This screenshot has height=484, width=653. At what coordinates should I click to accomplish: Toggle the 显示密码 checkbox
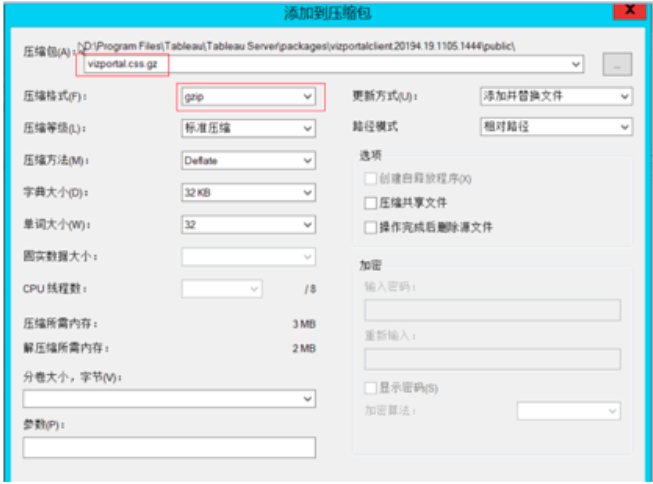pyautogui.click(x=371, y=387)
